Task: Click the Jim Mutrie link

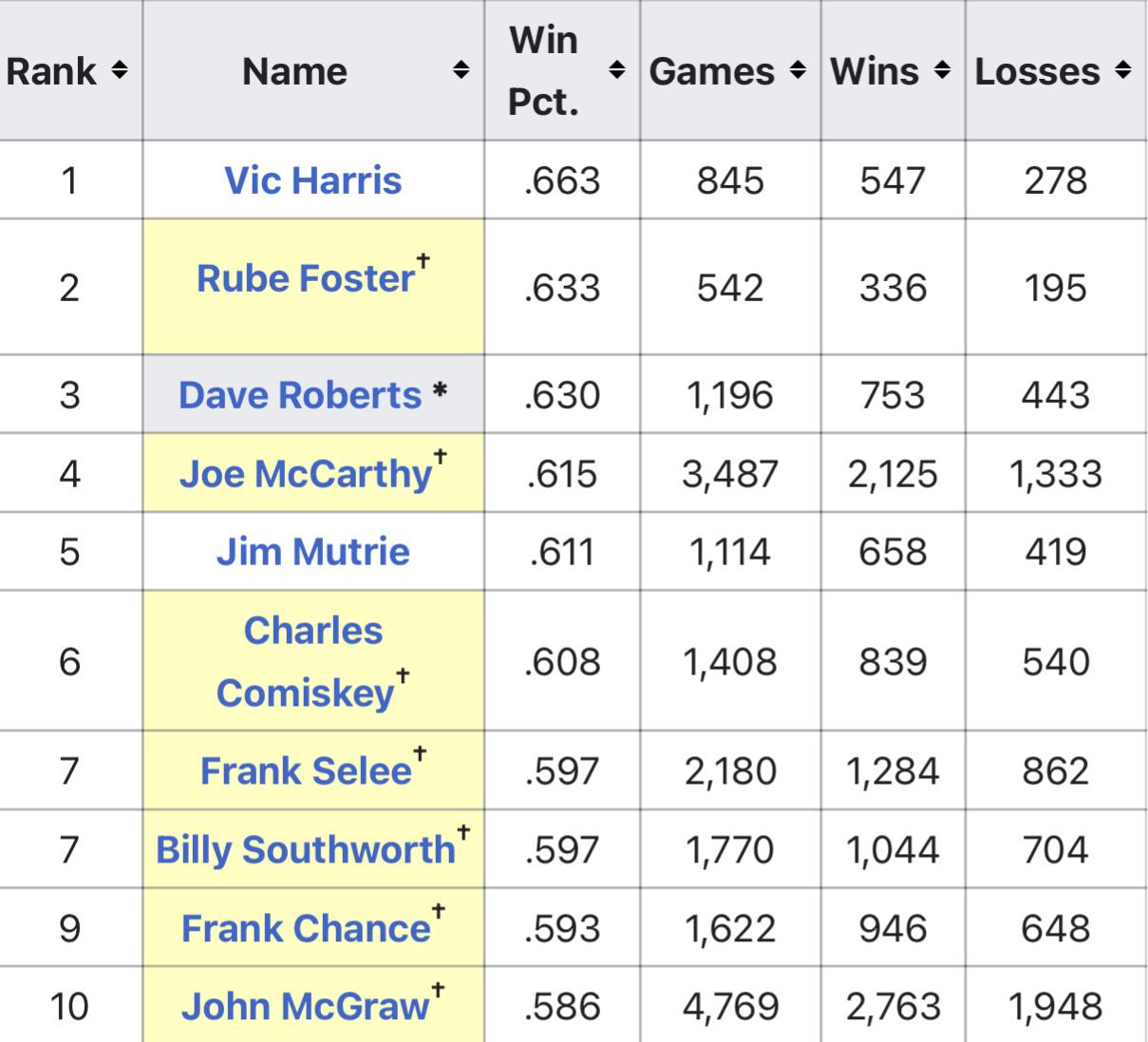Action: [x=313, y=551]
